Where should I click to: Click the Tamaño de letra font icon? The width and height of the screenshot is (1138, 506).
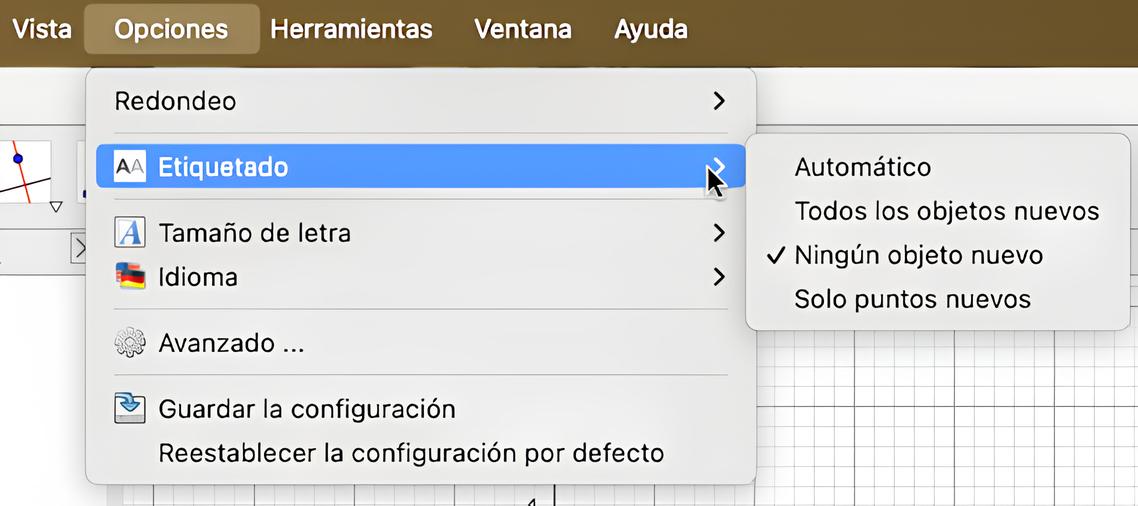coord(130,233)
